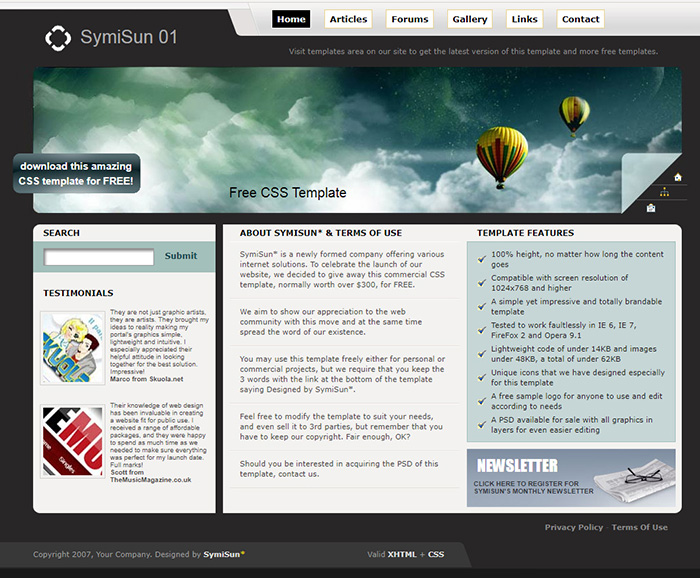The height and width of the screenshot is (578, 700).
Task: Click the CSS validation link in footer
Action: coord(436,554)
